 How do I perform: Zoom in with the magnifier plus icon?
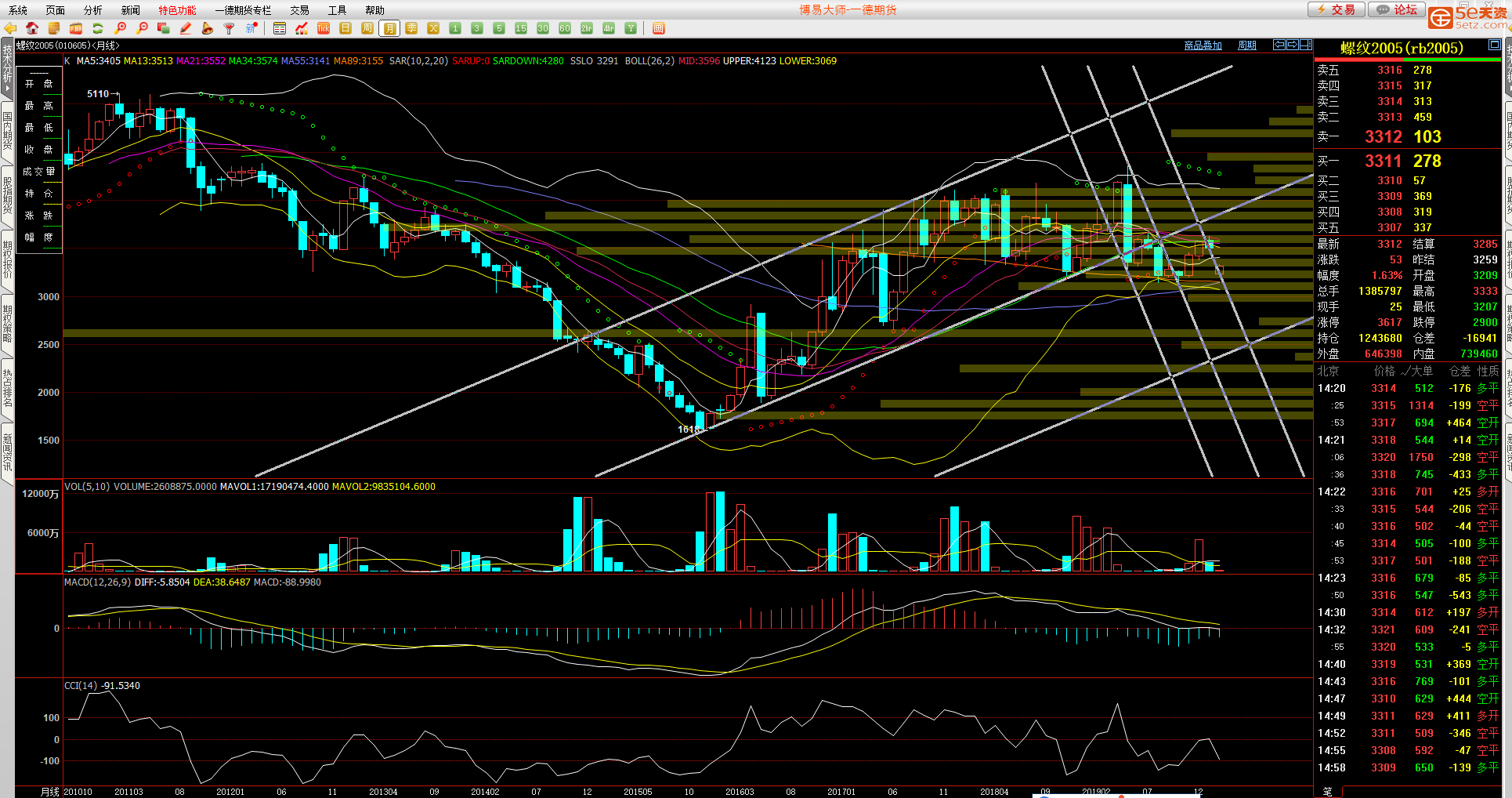click(x=120, y=28)
